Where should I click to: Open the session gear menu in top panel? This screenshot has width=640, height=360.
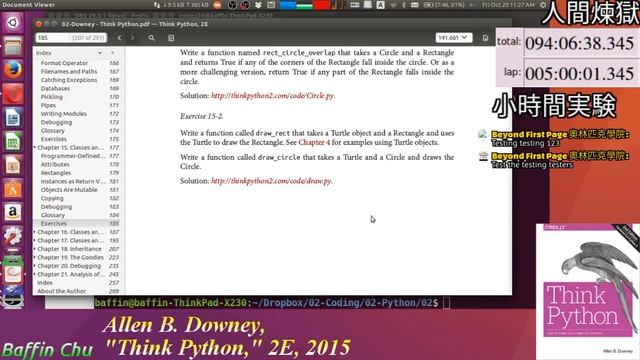(543, 5)
